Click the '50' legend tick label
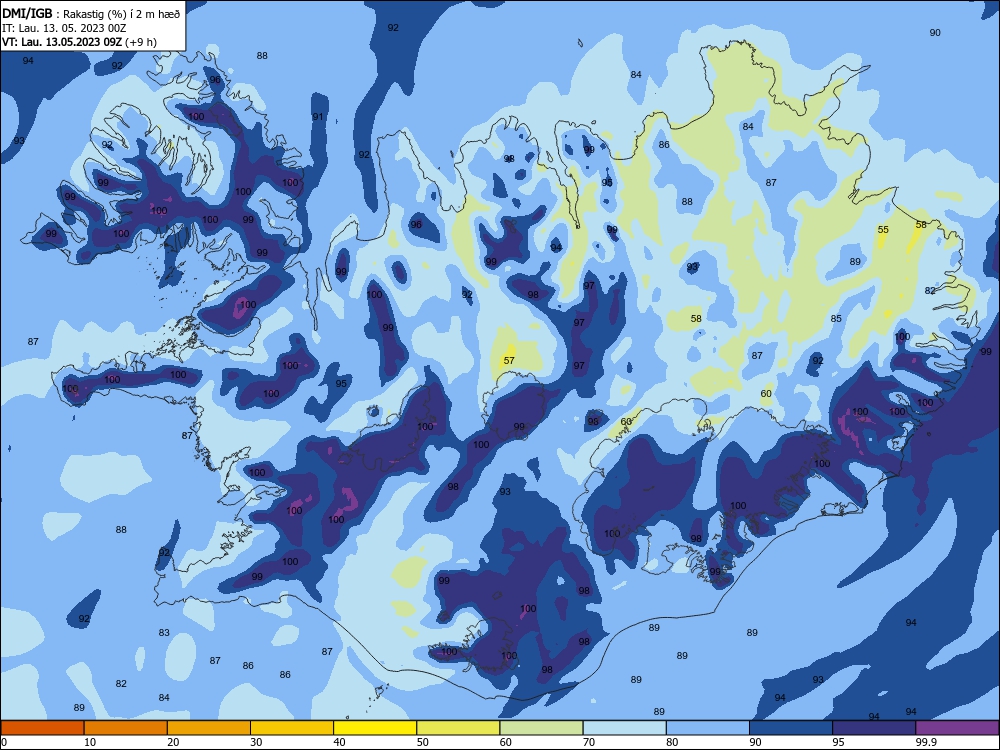The width and height of the screenshot is (1000, 750). [423, 742]
